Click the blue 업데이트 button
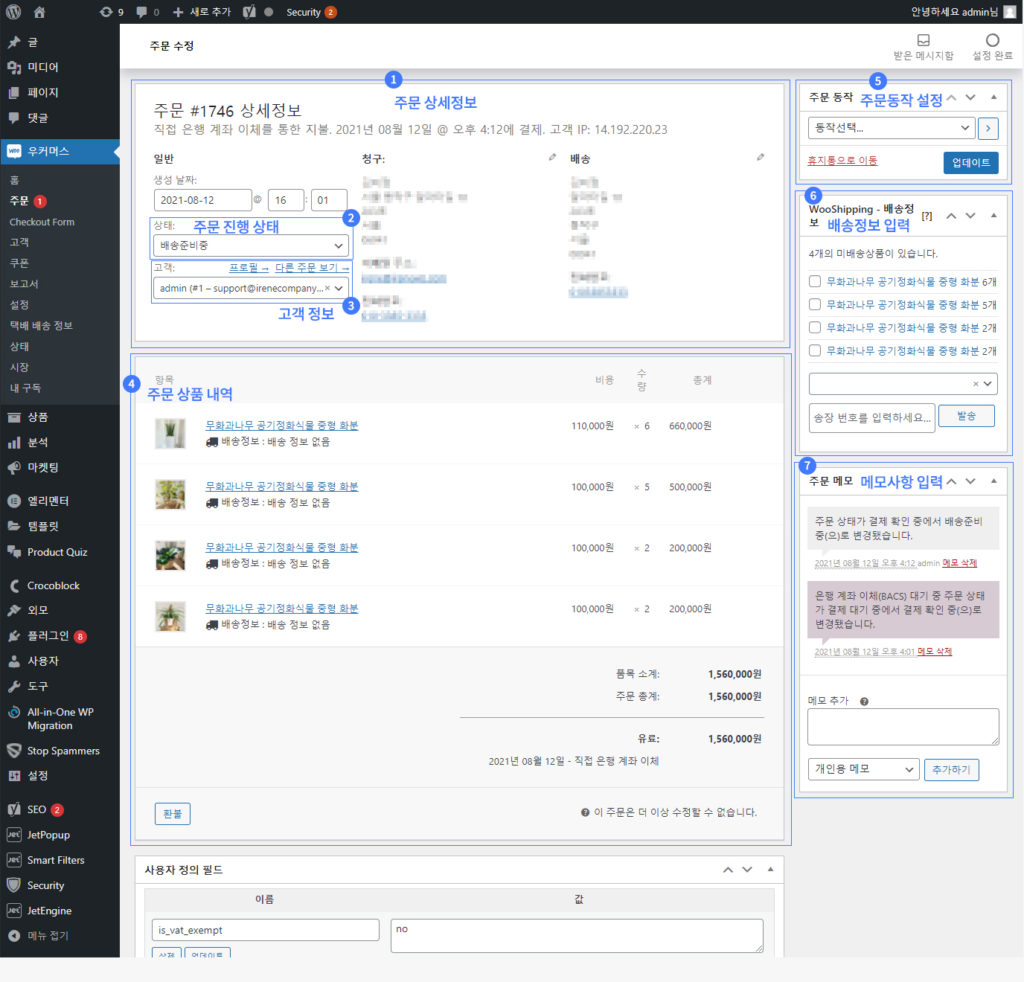 click(x=970, y=162)
